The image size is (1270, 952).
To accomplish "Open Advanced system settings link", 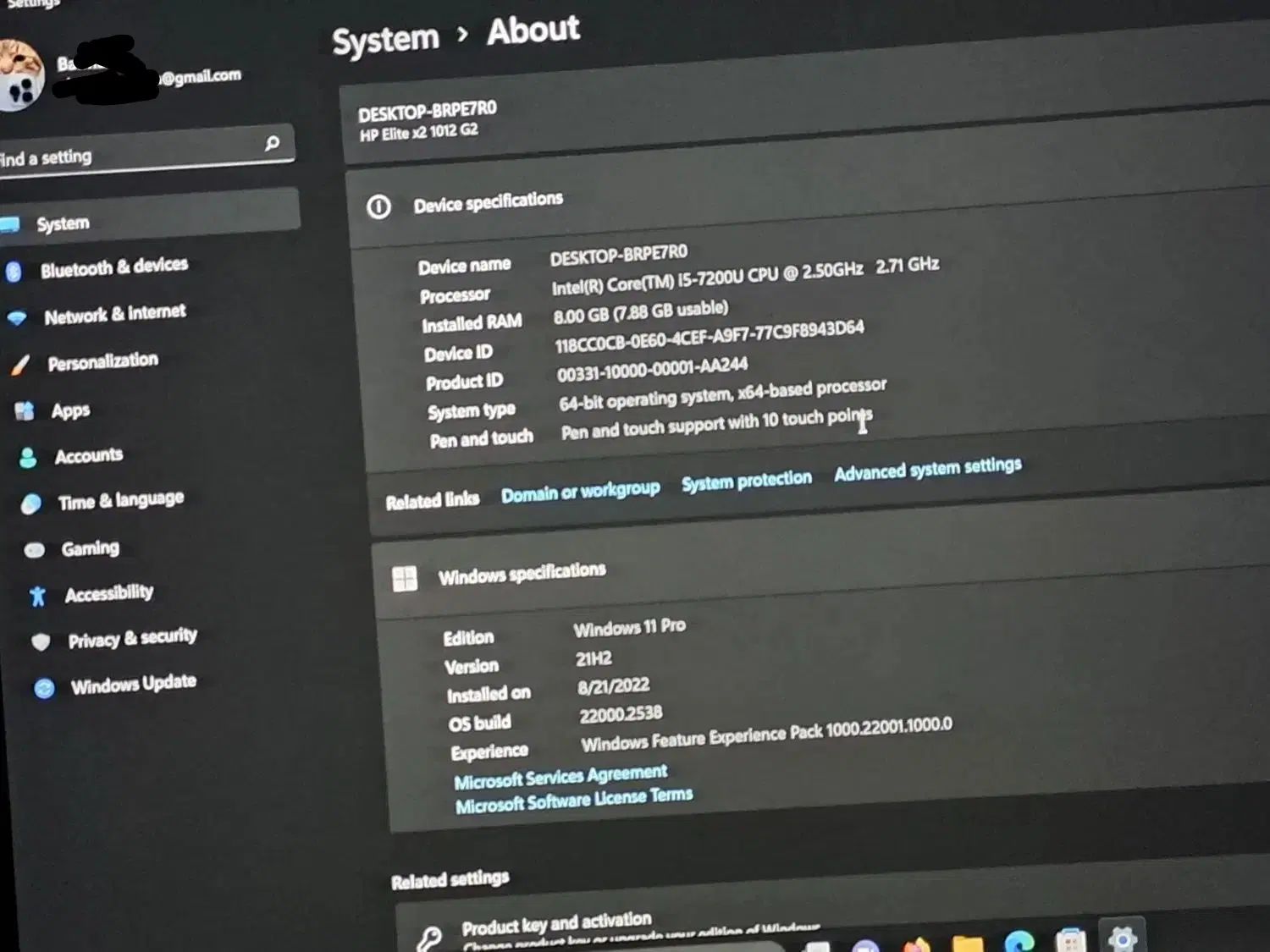I will [x=928, y=468].
